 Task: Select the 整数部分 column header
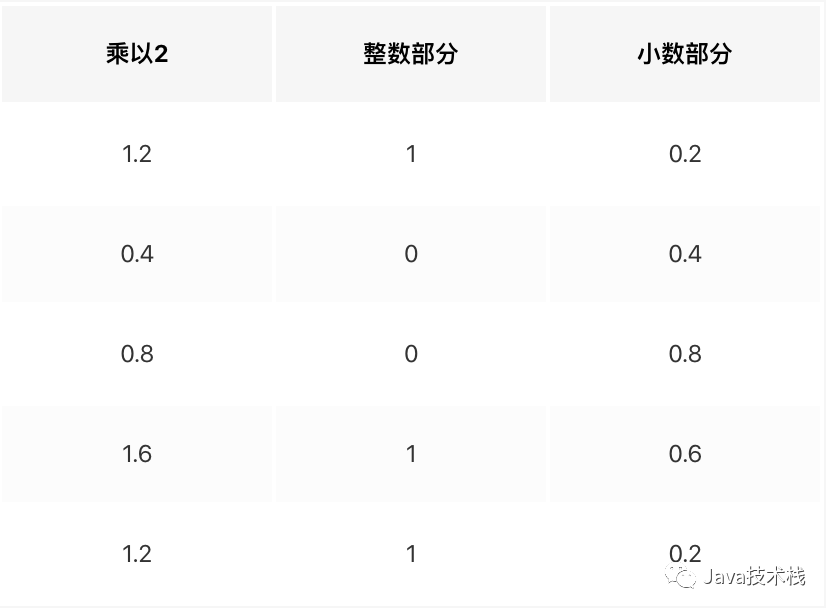(411, 54)
